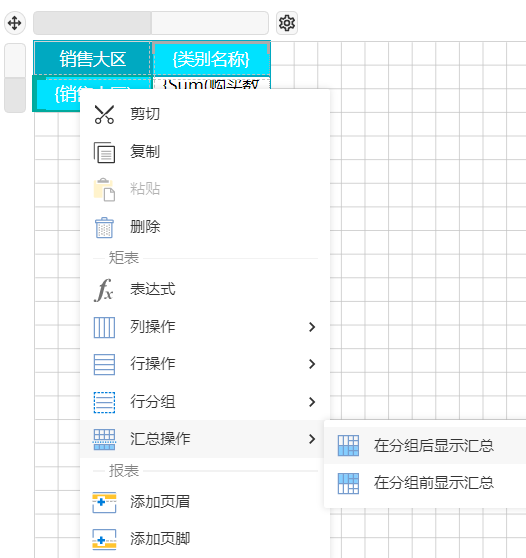Click the Add page header icon
Image resolution: width=526 pixels, height=558 pixels.
pos(104,502)
